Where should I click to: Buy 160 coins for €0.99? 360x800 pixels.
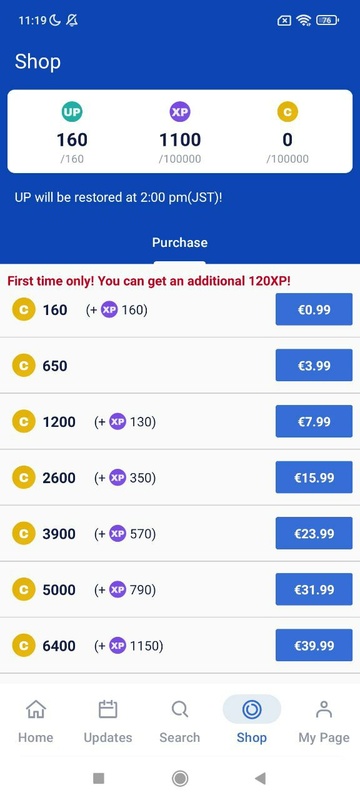tap(314, 309)
